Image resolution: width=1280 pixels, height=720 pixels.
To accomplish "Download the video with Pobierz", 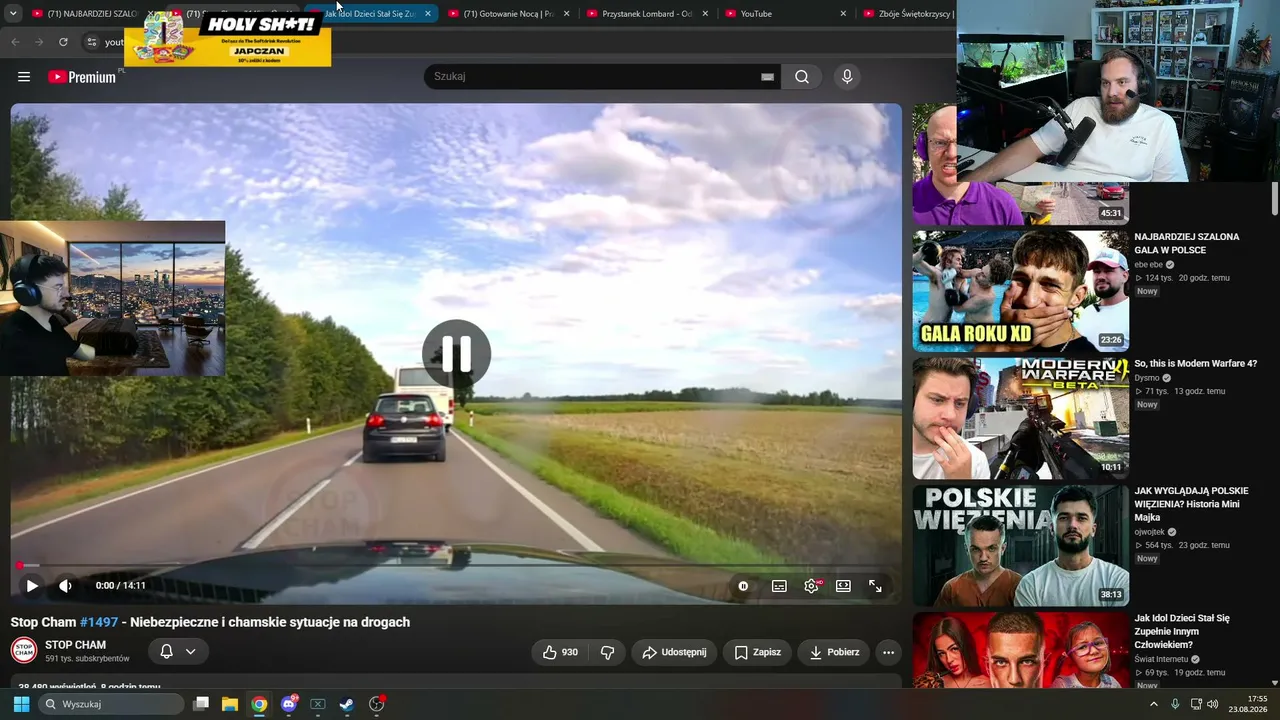I will tap(834, 652).
